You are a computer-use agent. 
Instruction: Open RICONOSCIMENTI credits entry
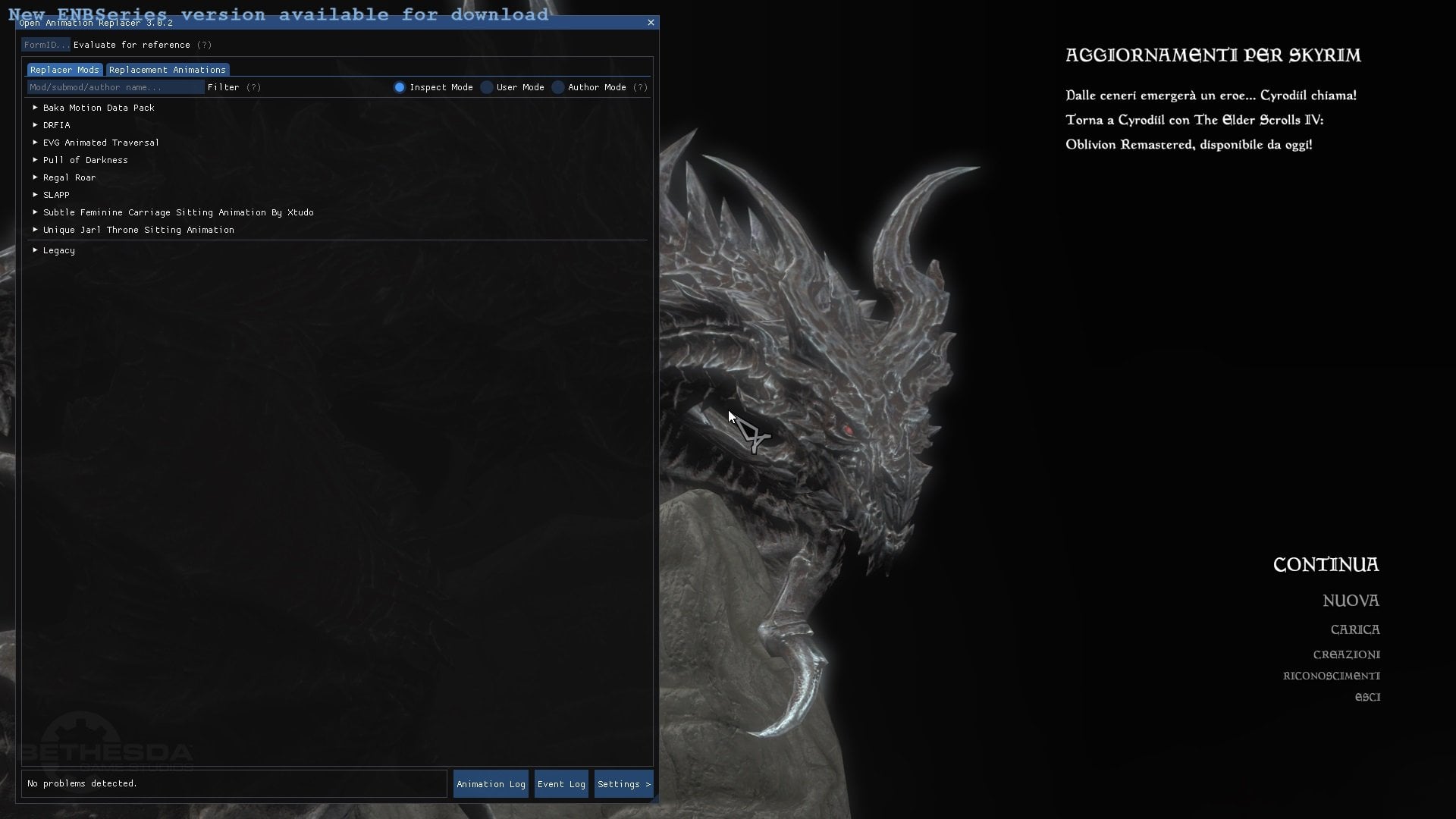coord(1331,676)
